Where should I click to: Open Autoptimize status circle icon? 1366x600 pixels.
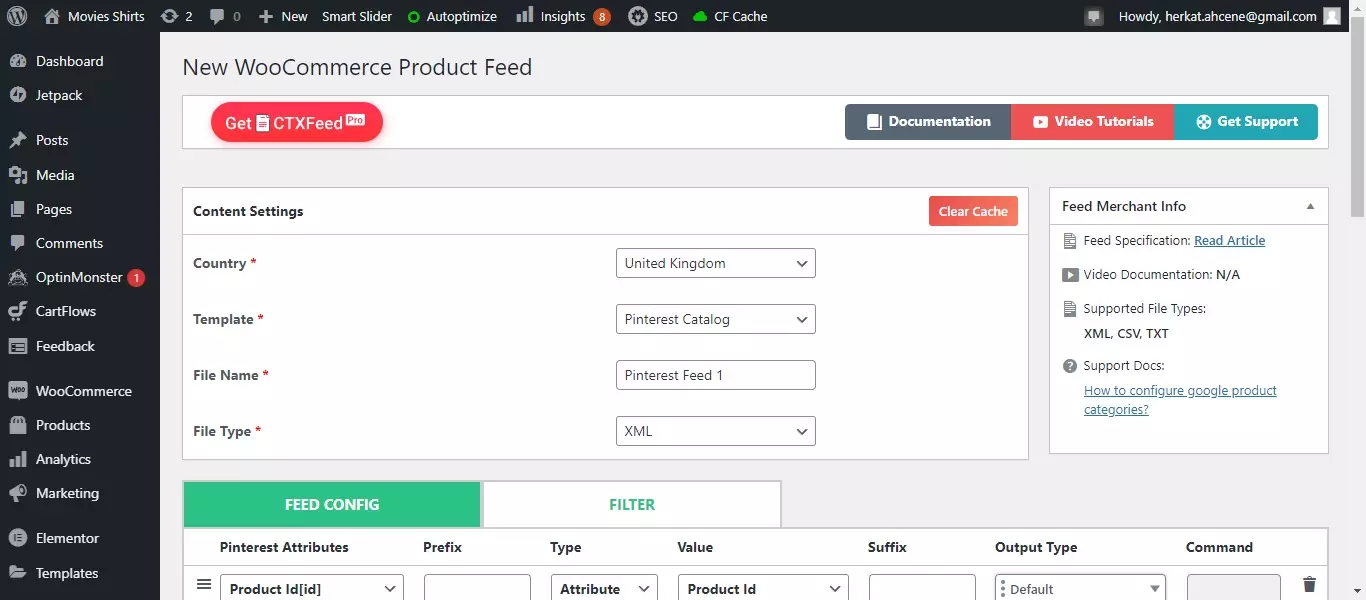pos(414,17)
